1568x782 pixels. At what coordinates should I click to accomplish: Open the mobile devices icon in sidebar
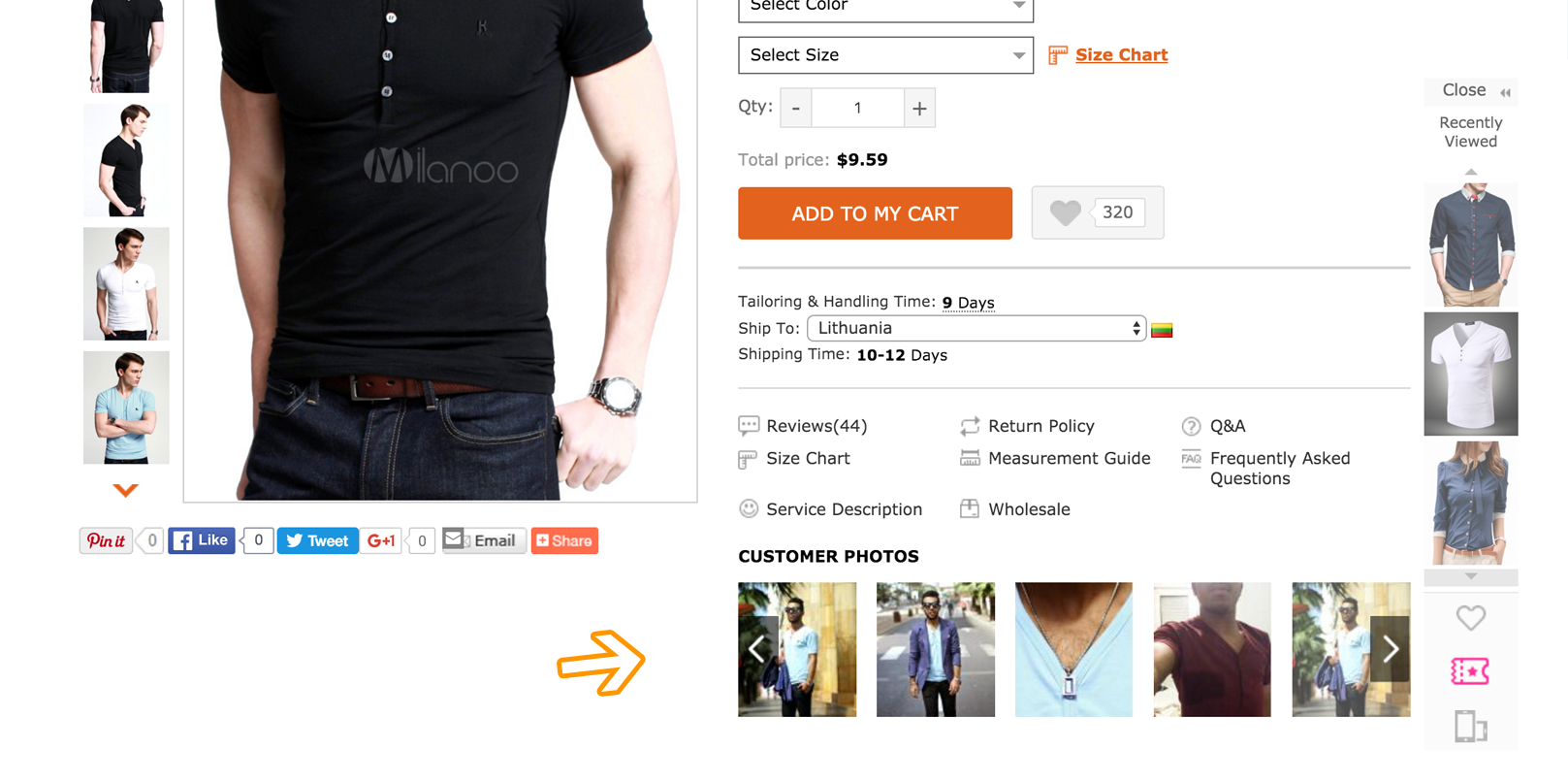click(1470, 726)
